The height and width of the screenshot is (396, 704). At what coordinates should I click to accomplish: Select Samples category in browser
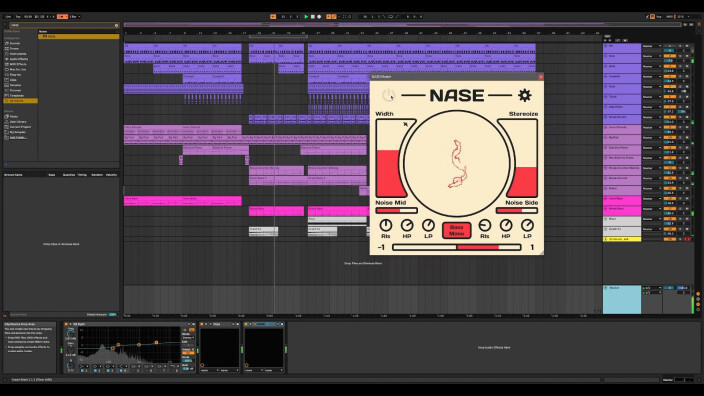point(15,85)
